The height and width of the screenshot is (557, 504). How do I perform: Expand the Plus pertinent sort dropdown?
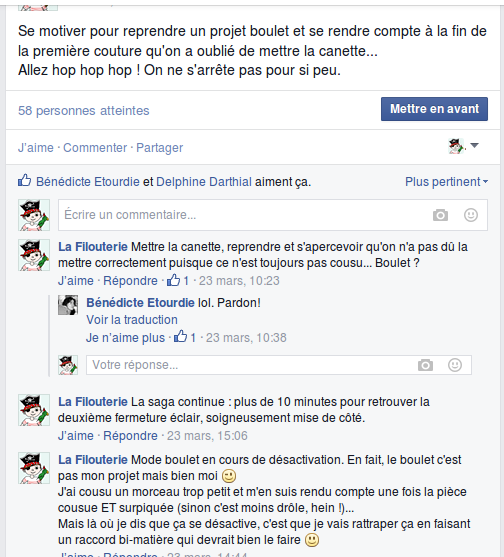tap(446, 182)
